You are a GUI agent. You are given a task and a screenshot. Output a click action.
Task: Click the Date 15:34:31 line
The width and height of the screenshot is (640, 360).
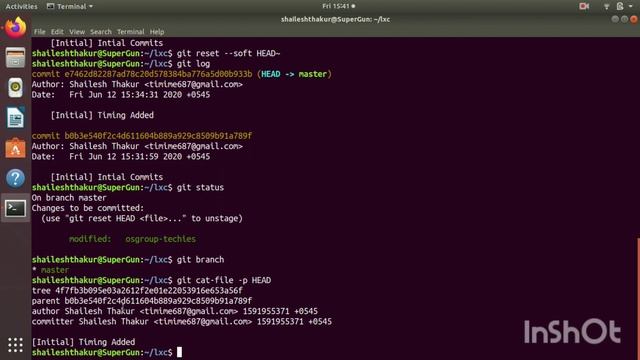pos(121,95)
